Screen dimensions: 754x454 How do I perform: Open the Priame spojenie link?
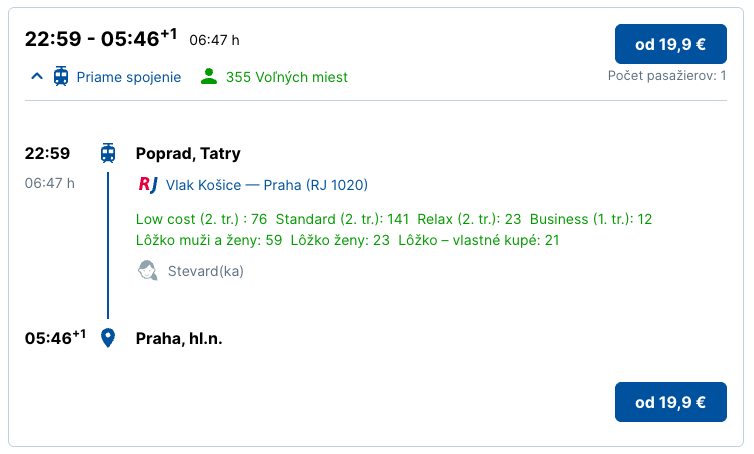[129, 77]
